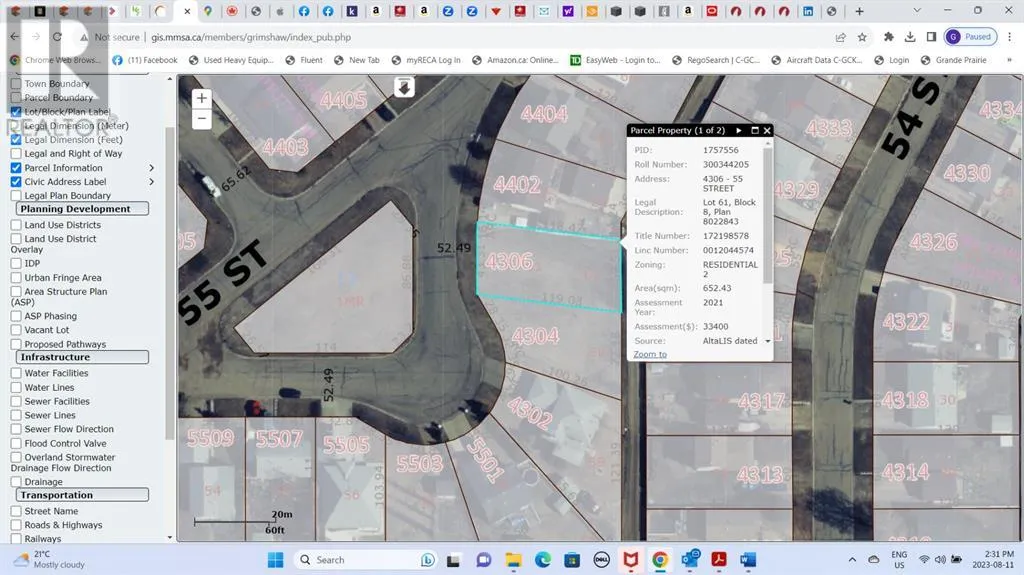Maximize the Parcel Property popup
This screenshot has height=575, width=1024.
pyautogui.click(x=753, y=131)
